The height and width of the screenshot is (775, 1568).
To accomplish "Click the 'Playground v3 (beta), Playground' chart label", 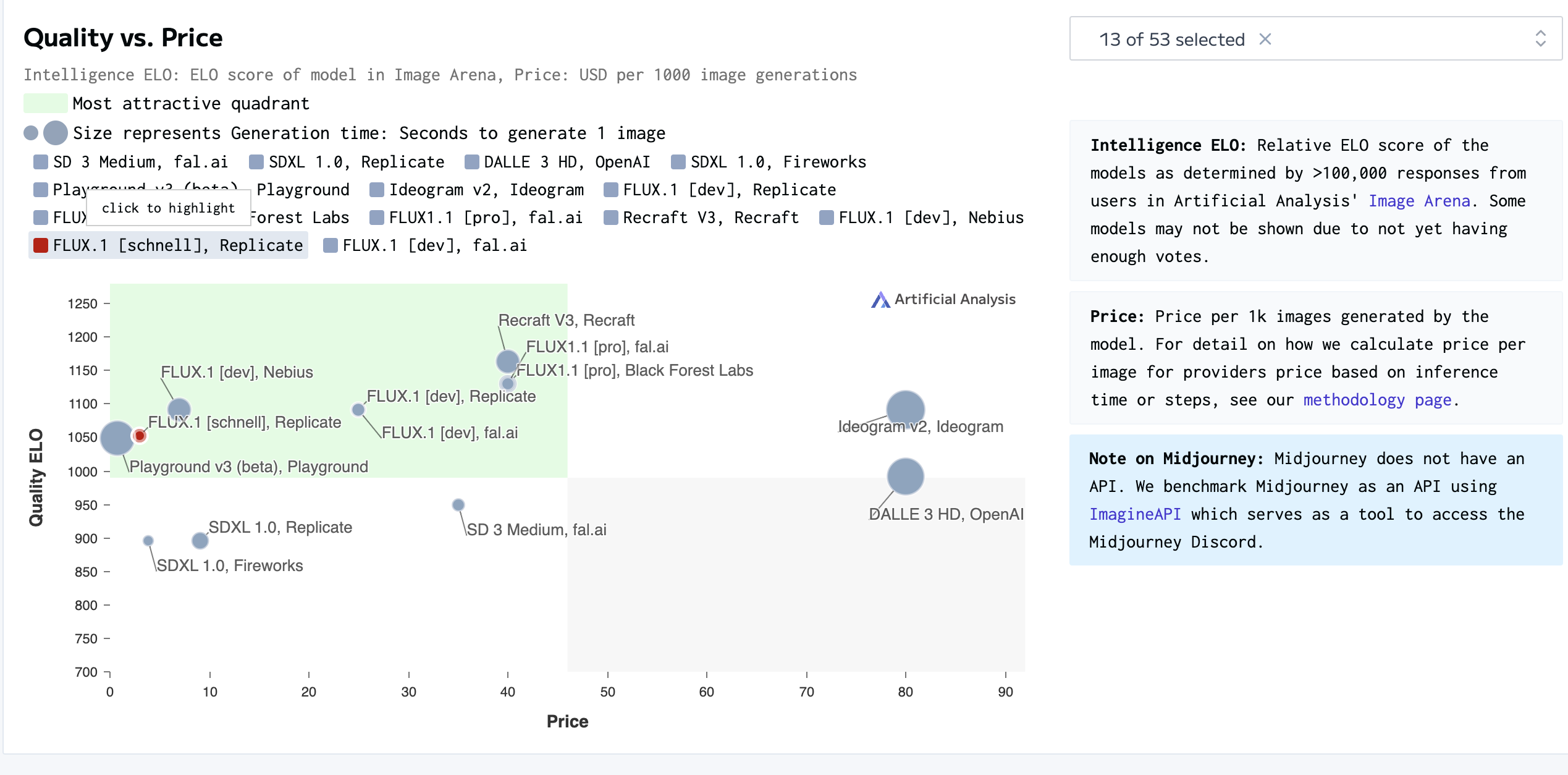I will [x=249, y=467].
